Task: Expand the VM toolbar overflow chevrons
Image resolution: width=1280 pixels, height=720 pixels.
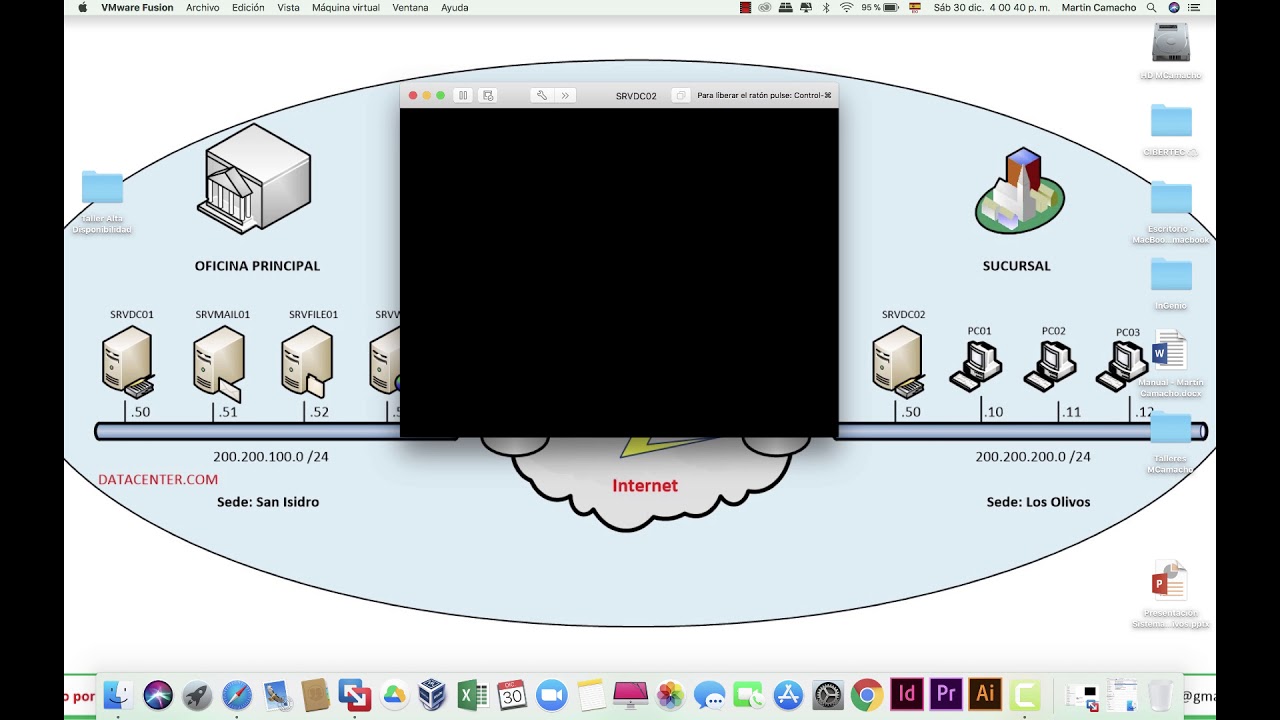Action: 565,95
